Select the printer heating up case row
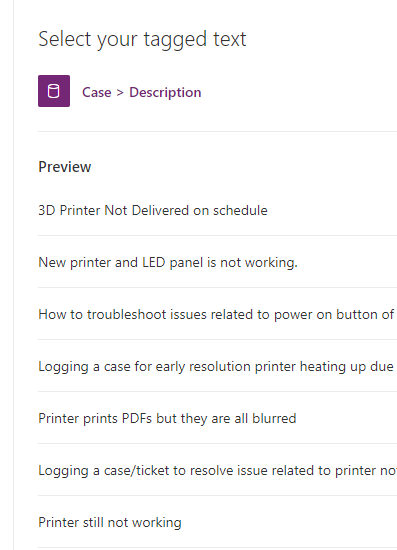Image resolution: width=397 pixels, height=550 pixels. (217, 366)
